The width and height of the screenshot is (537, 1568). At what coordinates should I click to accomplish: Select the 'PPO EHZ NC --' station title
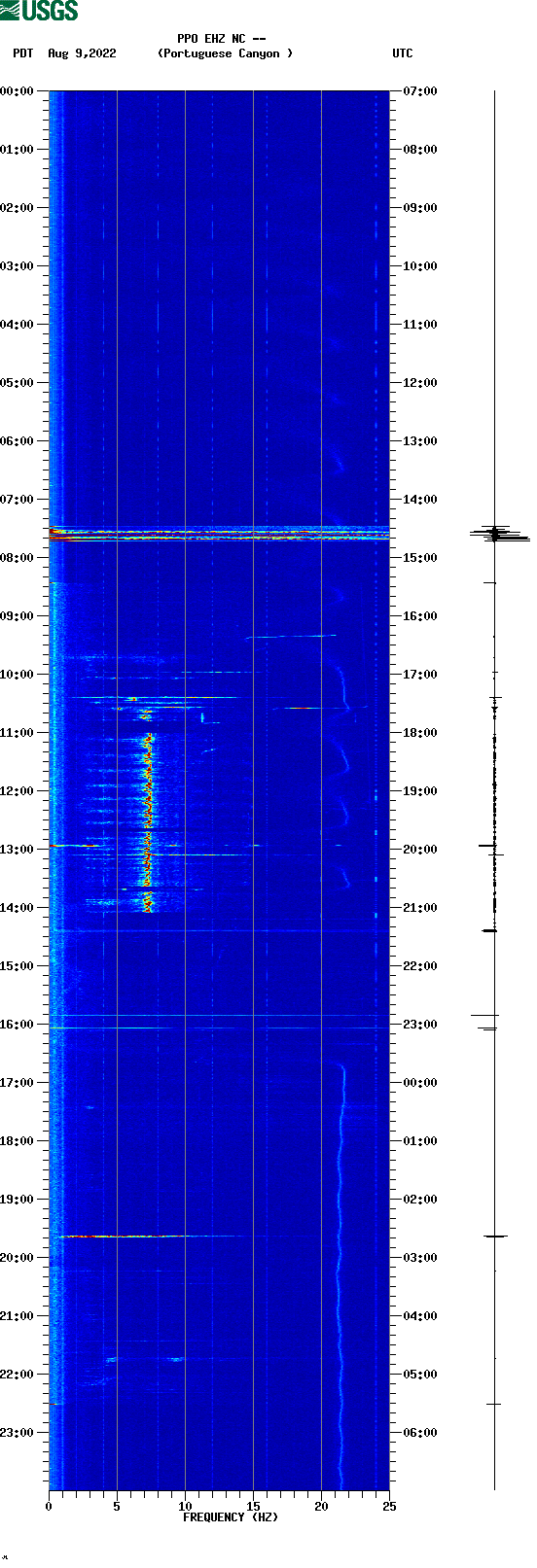[x=222, y=39]
